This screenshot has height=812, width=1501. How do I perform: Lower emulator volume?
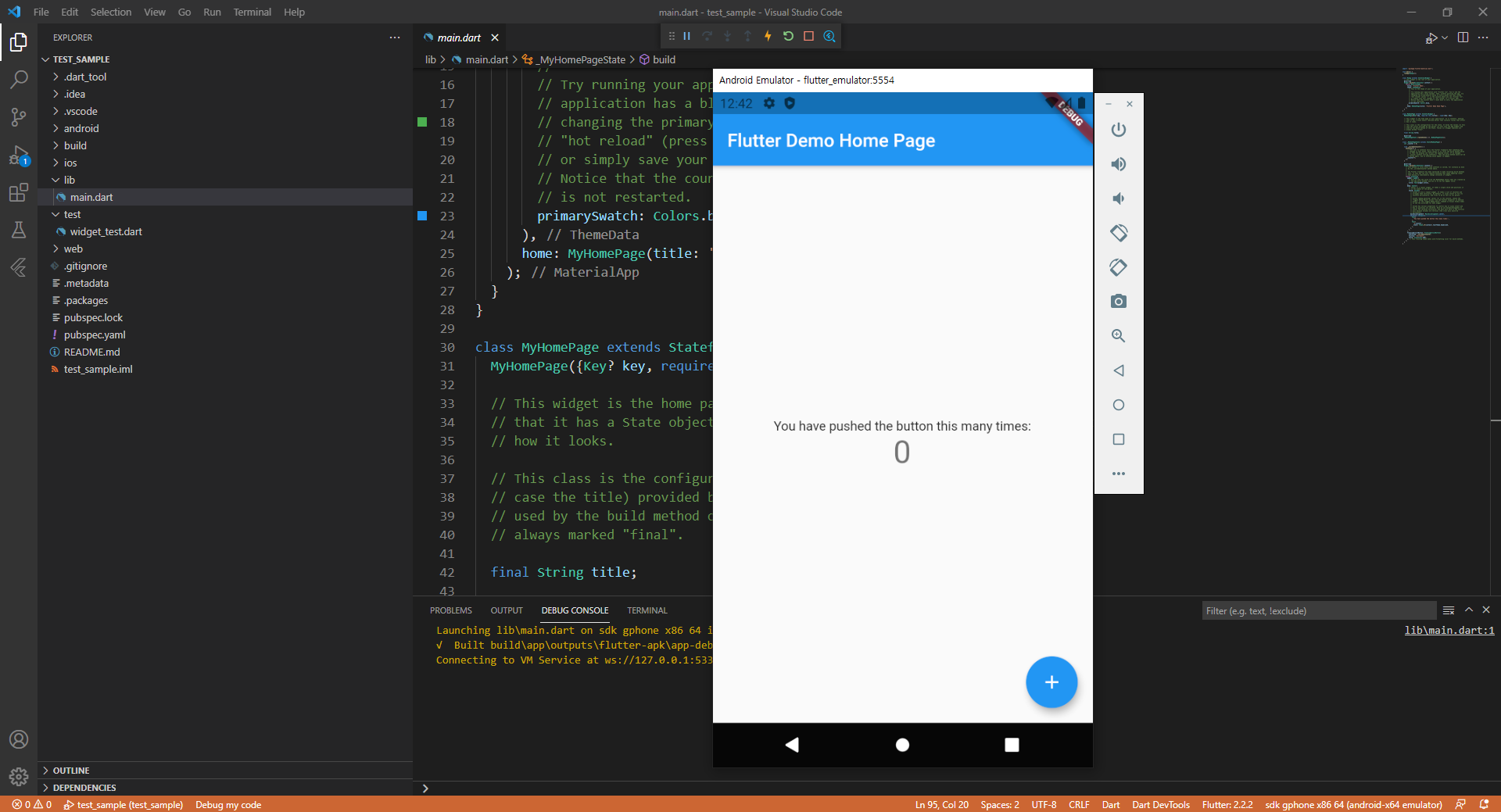pyautogui.click(x=1119, y=199)
